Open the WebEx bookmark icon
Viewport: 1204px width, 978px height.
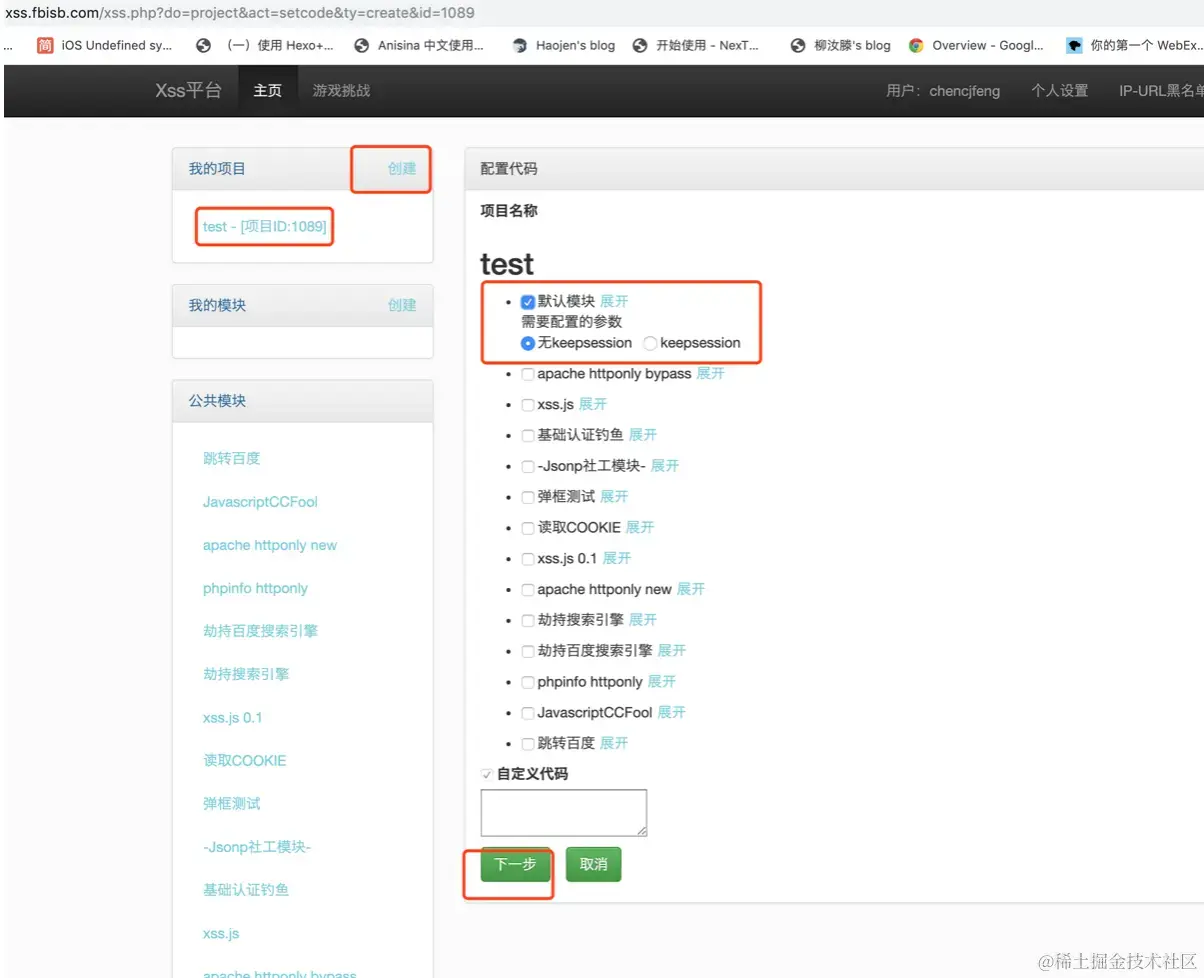pos(1074,45)
